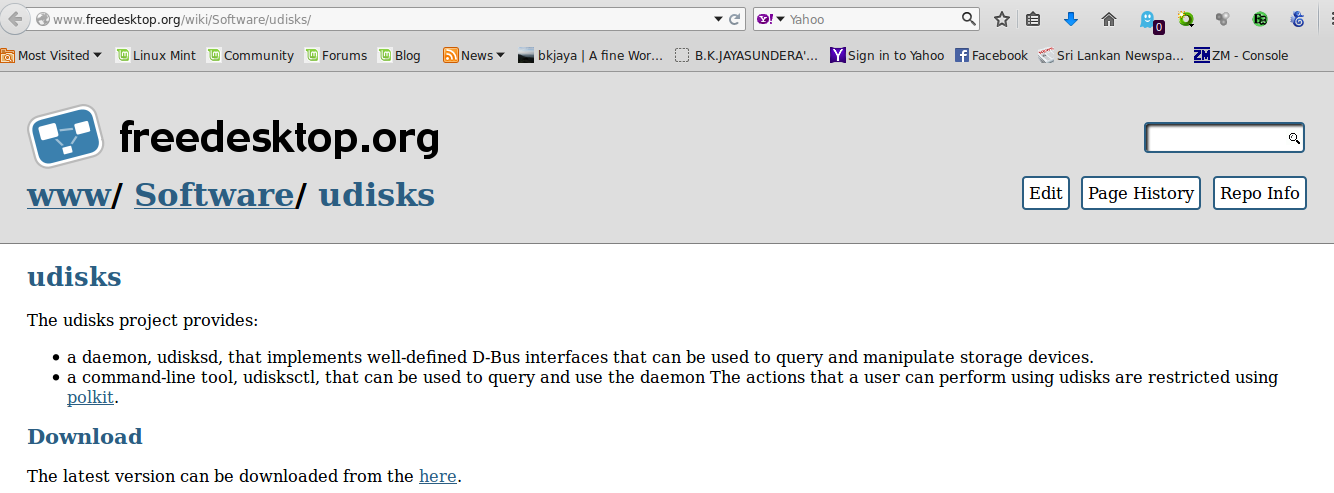Open the Facebook bookmark
Viewport: 1334px width, 493px height.
tap(991, 56)
